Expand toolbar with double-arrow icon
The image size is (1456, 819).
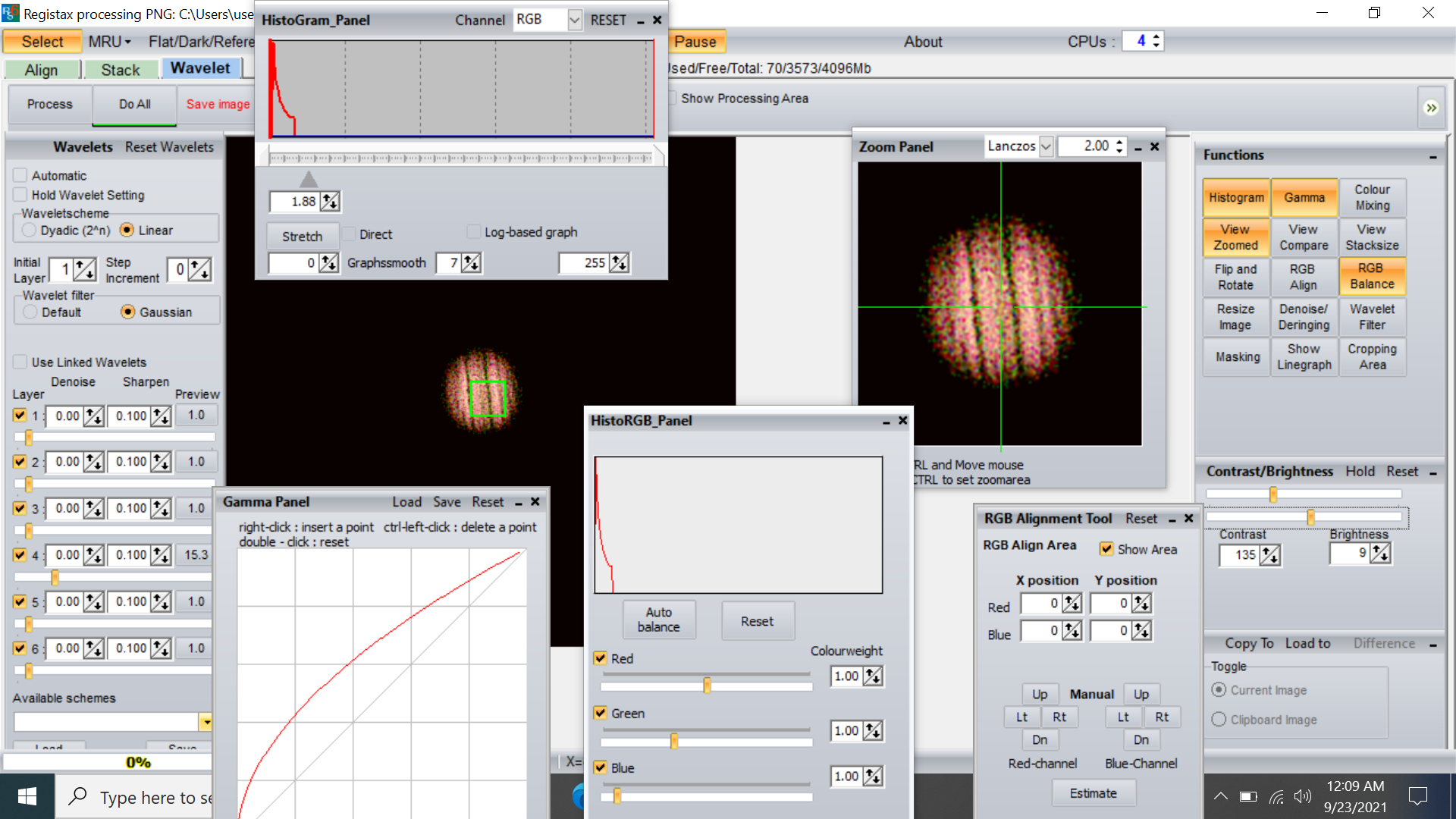pyautogui.click(x=1431, y=108)
